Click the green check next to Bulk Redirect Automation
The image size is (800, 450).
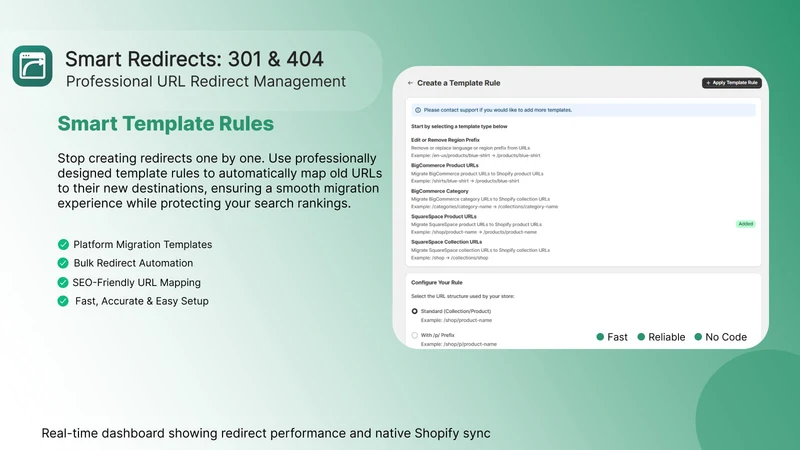63,263
